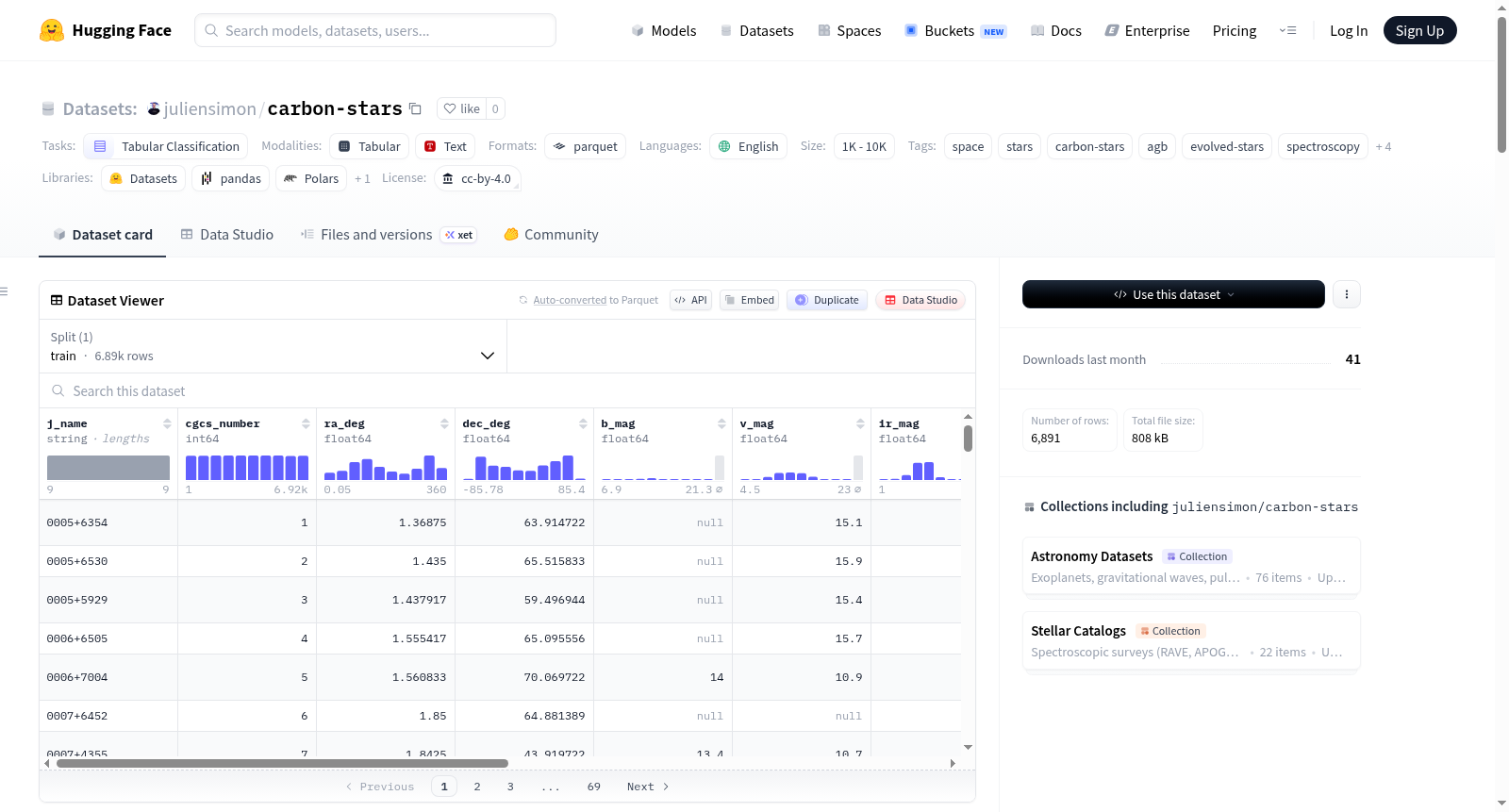Viewport: 1509px width, 812px height.
Task: Click the Hugging Face logo icon
Action: point(52,30)
